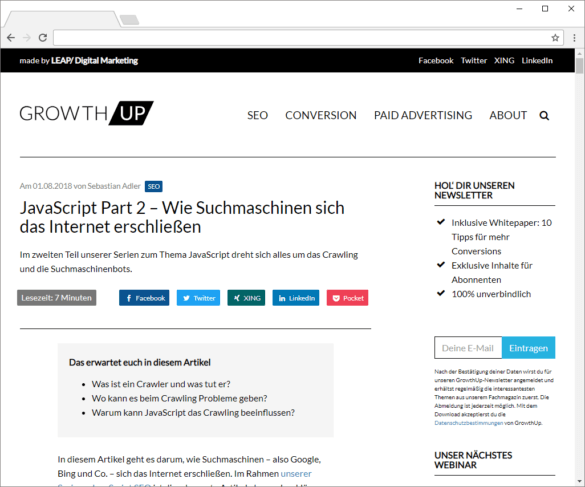Screen dimensions: 585x487
Task: Click the vertical scrollbar thumb
Action: [579, 66]
